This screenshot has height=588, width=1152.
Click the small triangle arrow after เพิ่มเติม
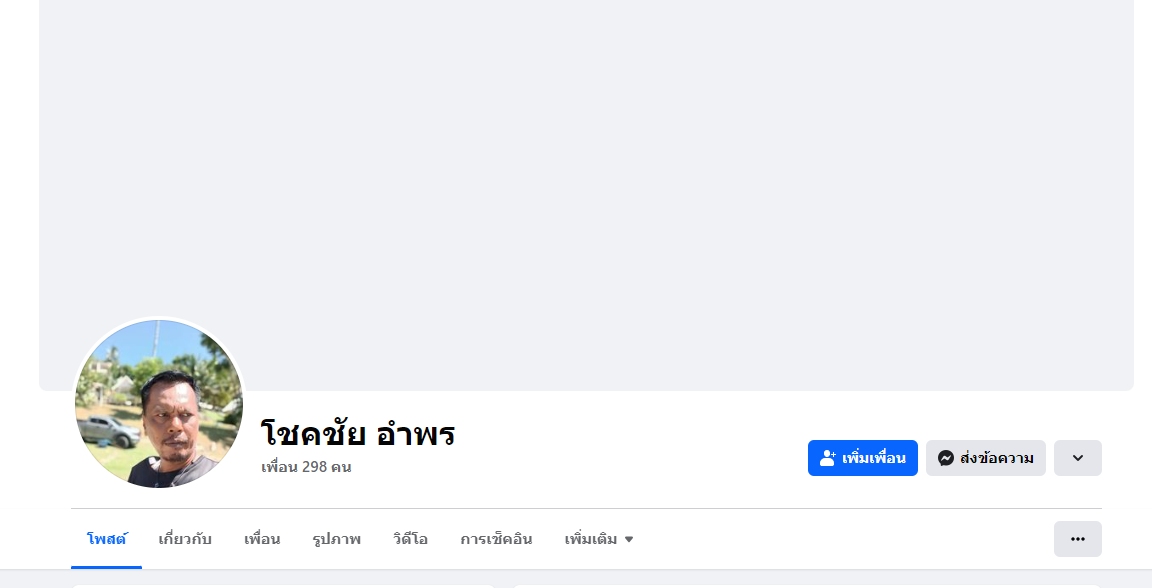click(x=629, y=540)
